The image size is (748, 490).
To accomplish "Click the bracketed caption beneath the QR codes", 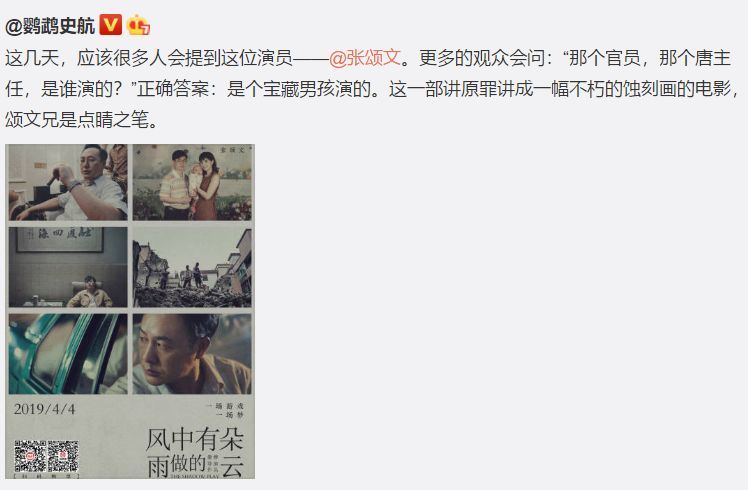I will point(46,476).
